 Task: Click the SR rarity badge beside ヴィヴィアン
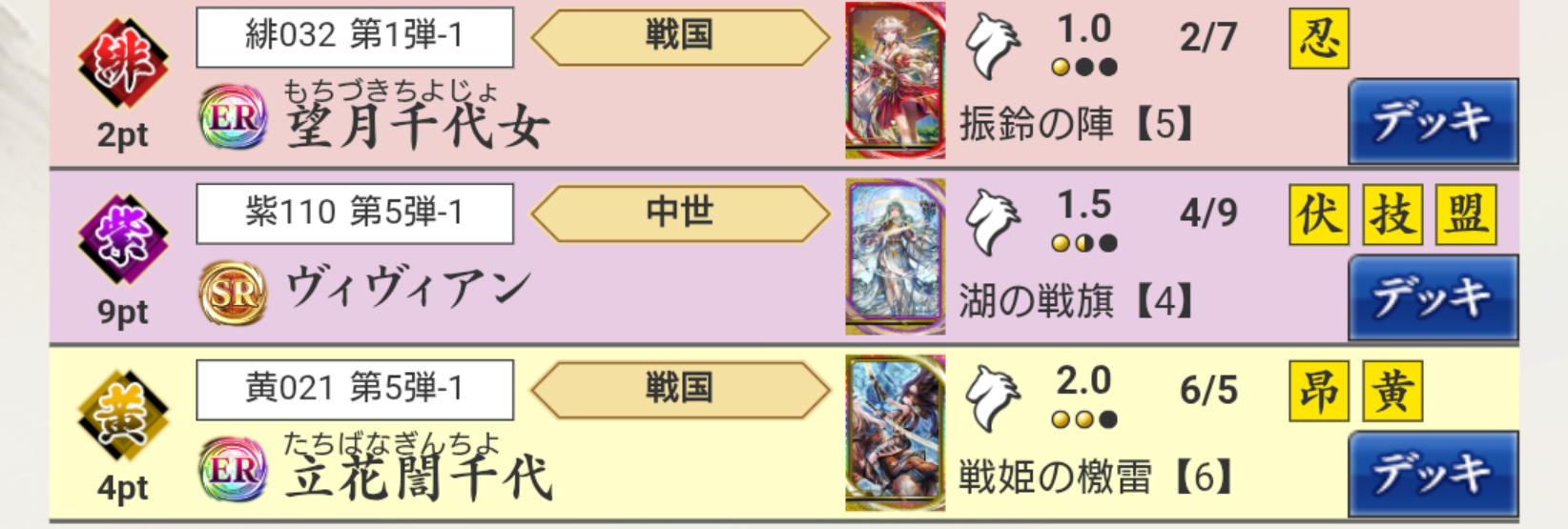[234, 293]
